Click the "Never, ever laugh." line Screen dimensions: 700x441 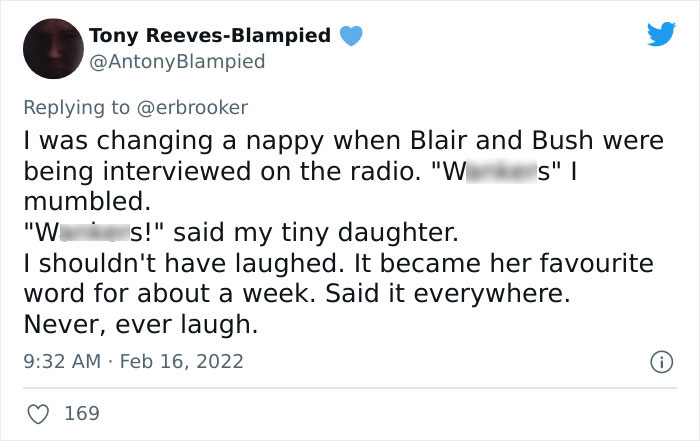point(141,325)
